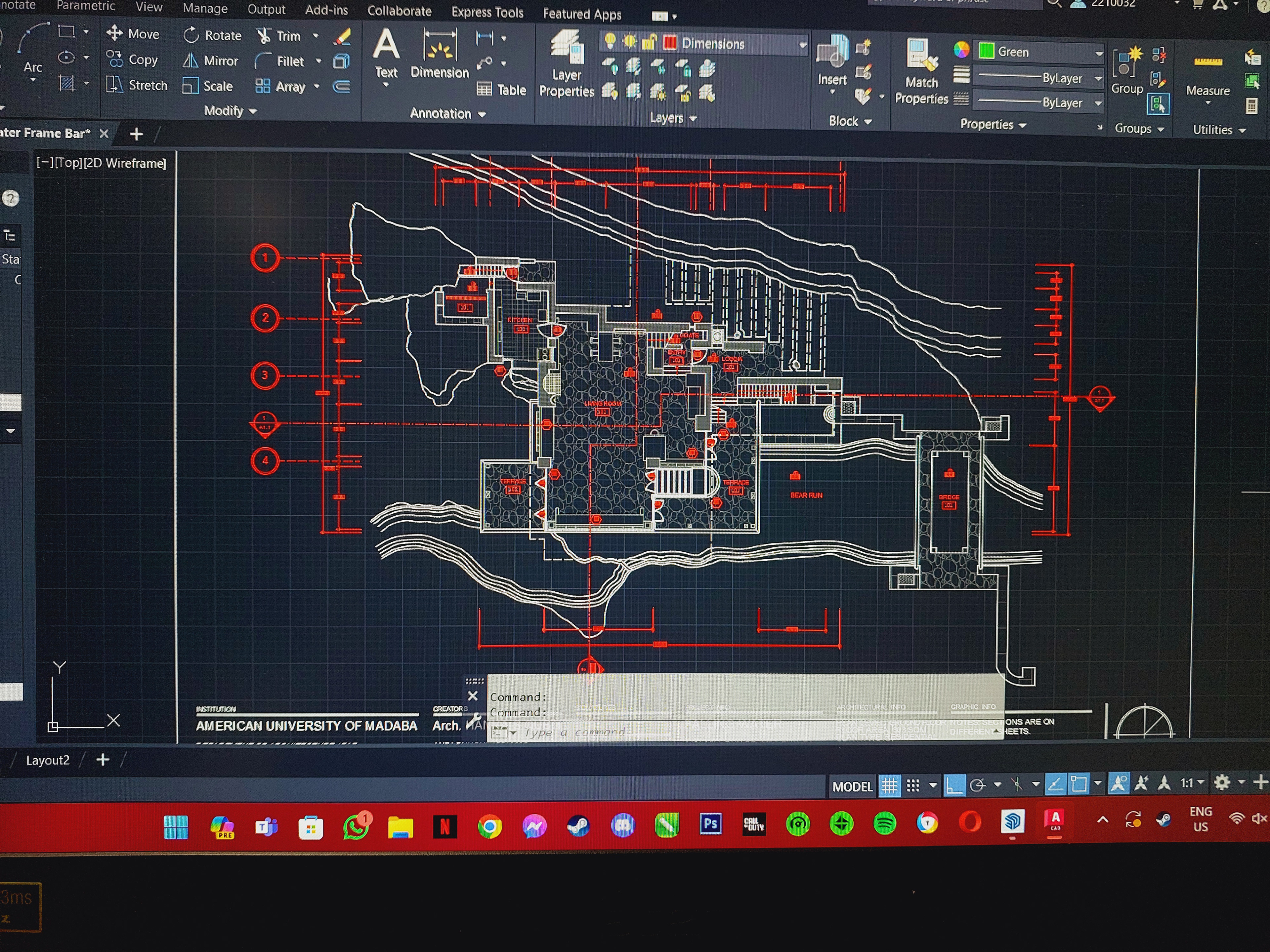1270x952 pixels.
Task: Open a new drawing file tab
Action: click(x=136, y=134)
